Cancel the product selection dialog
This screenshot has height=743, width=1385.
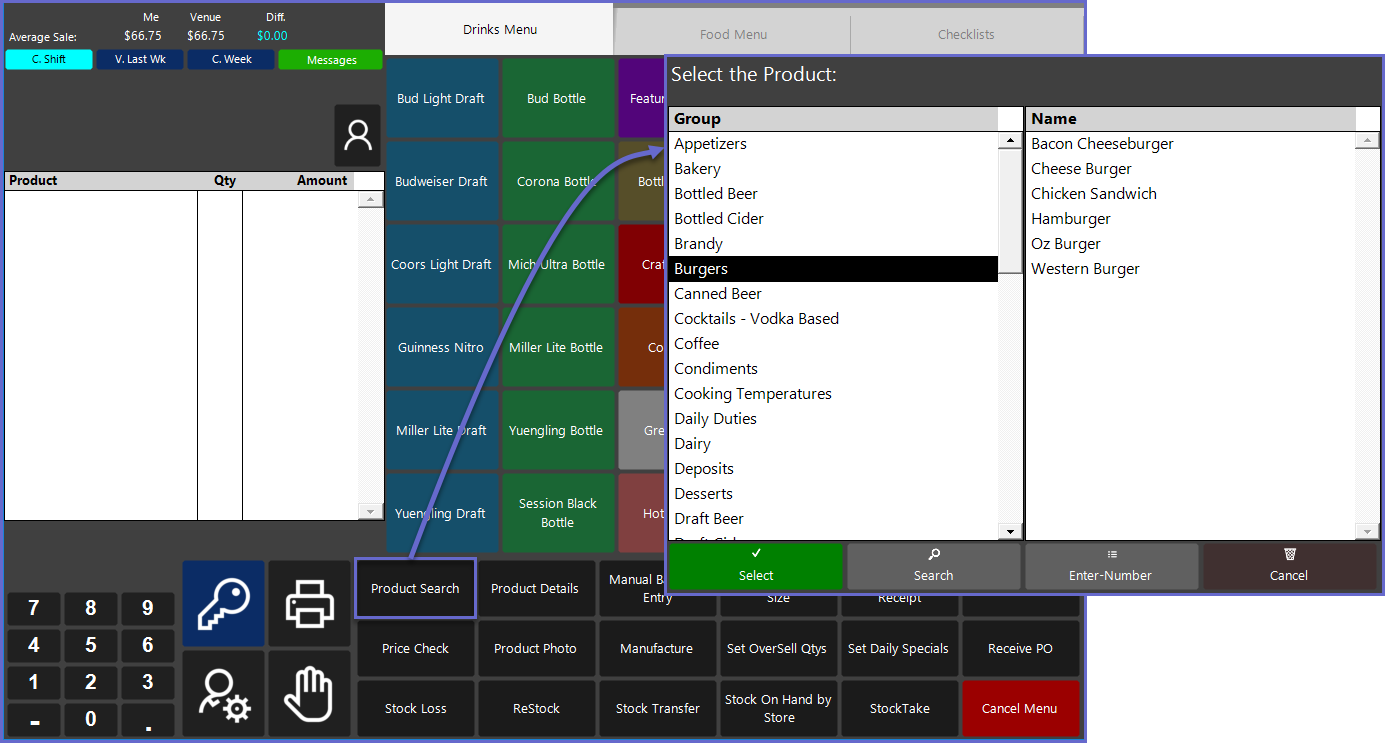(1288, 566)
